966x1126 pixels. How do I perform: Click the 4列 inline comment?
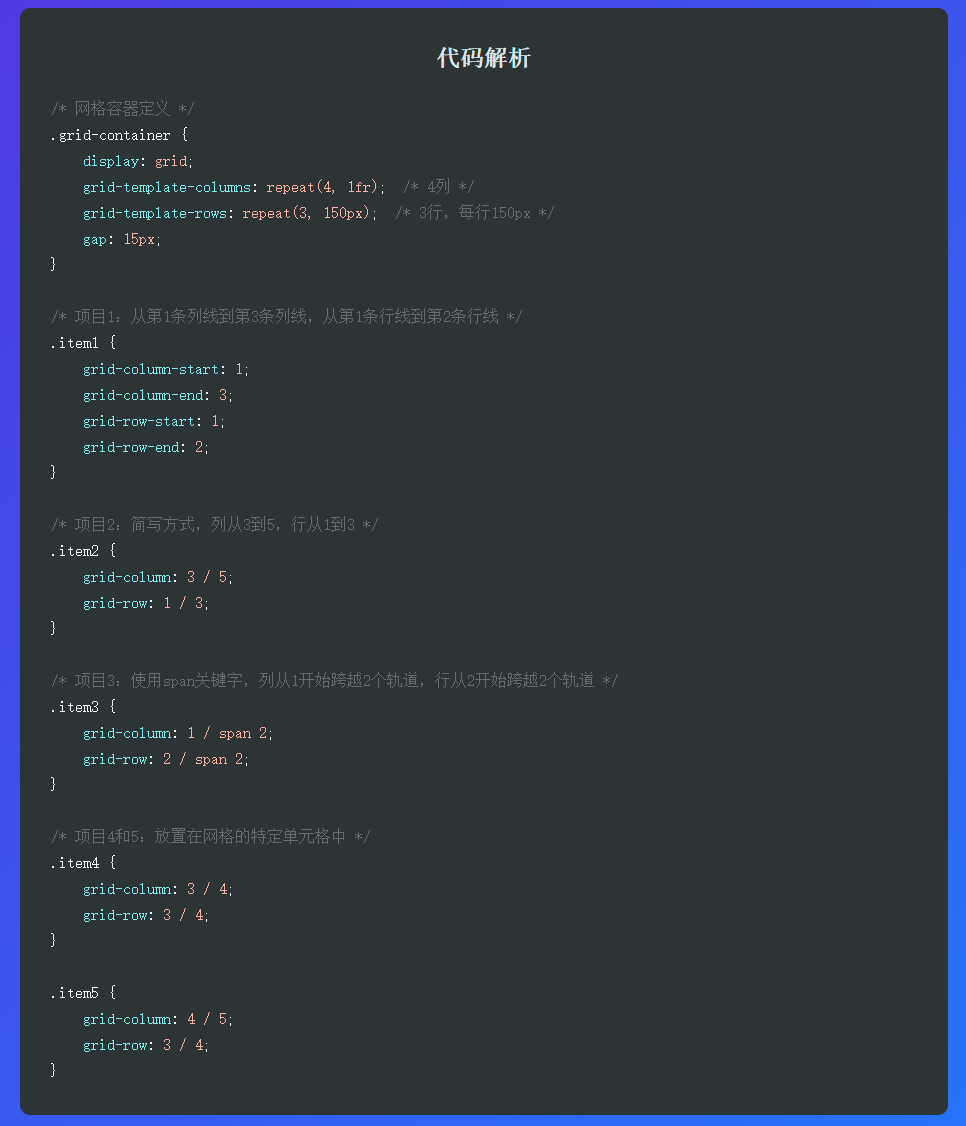coord(439,187)
